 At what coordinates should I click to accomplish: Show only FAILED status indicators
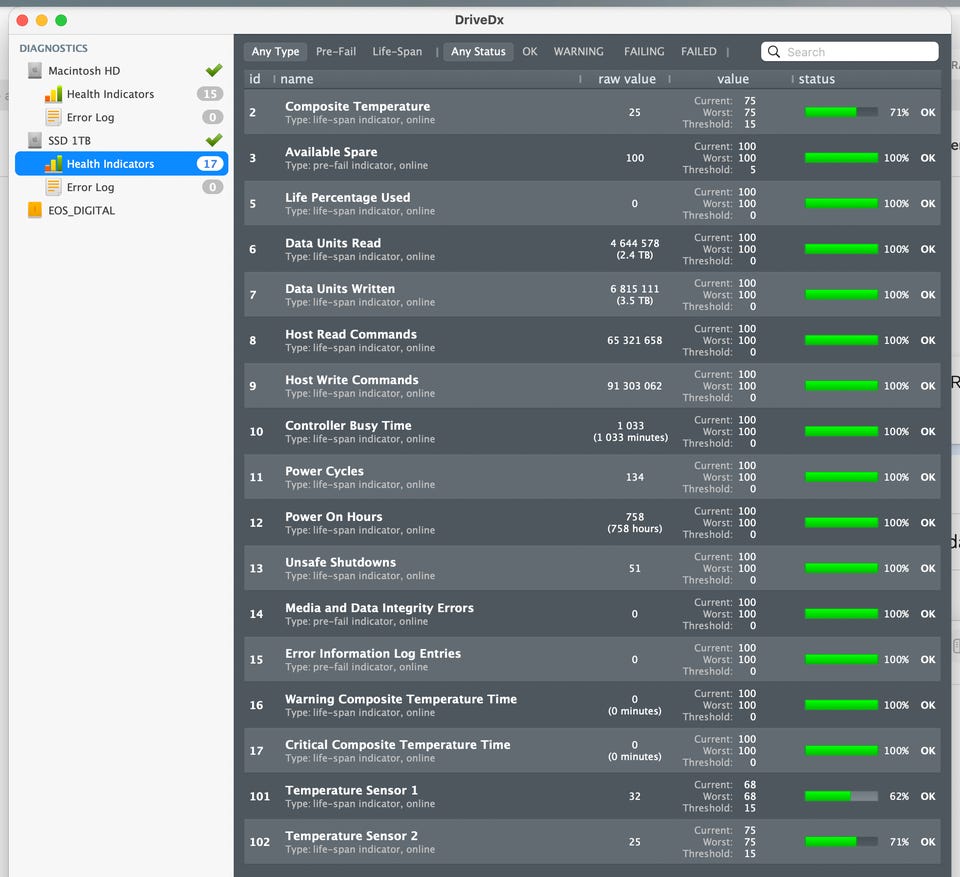click(x=699, y=52)
